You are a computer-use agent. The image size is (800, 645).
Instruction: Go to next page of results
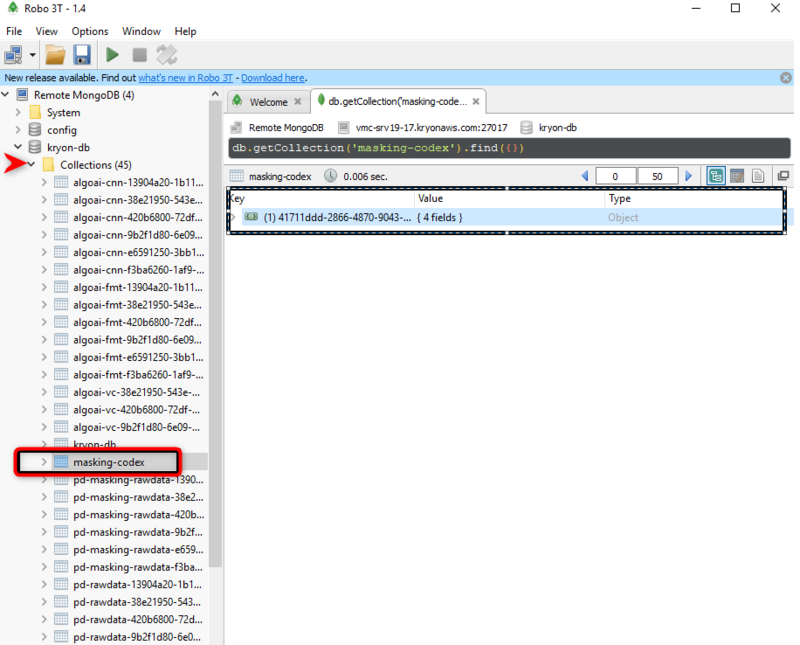(x=688, y=176)
